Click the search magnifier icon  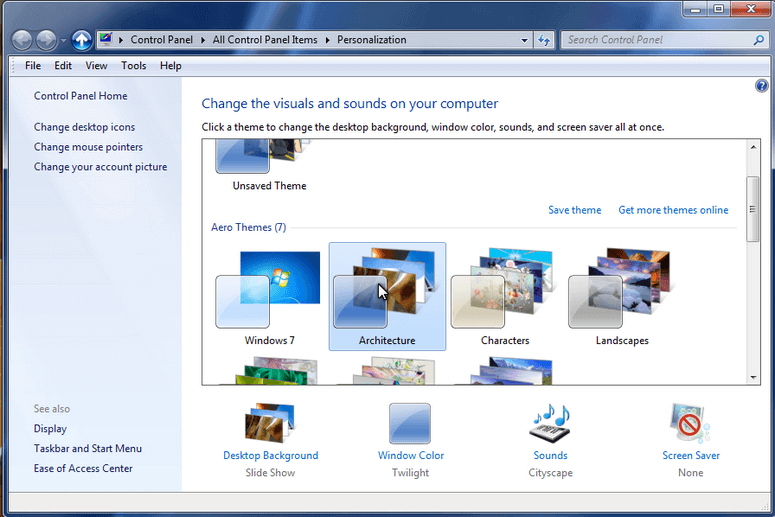tap(759, 40)
